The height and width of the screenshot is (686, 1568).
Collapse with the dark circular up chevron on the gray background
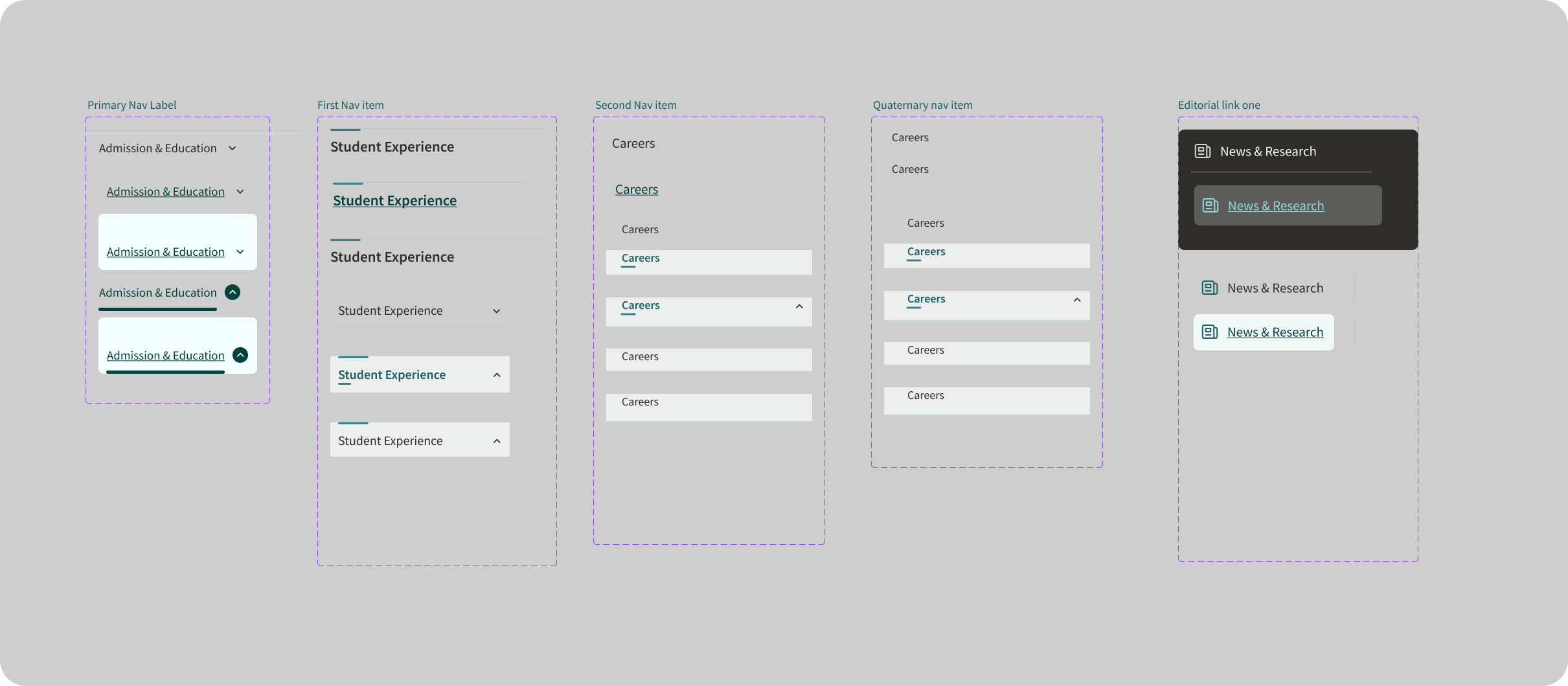coord(233,292)
